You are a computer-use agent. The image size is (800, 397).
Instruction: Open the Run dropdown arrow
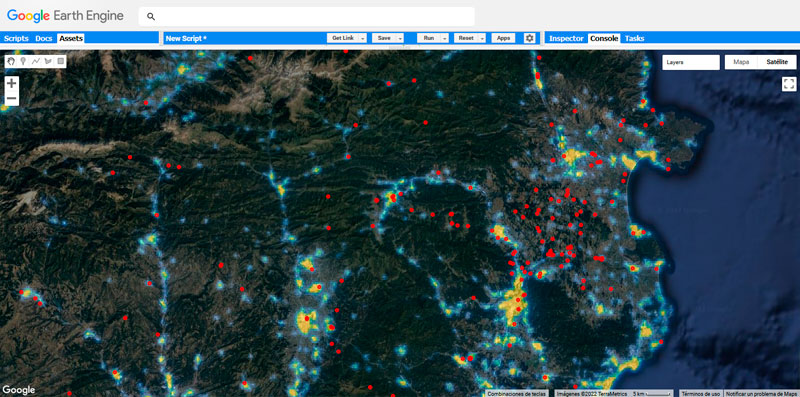pyautogui.click(x=445, y=38)
